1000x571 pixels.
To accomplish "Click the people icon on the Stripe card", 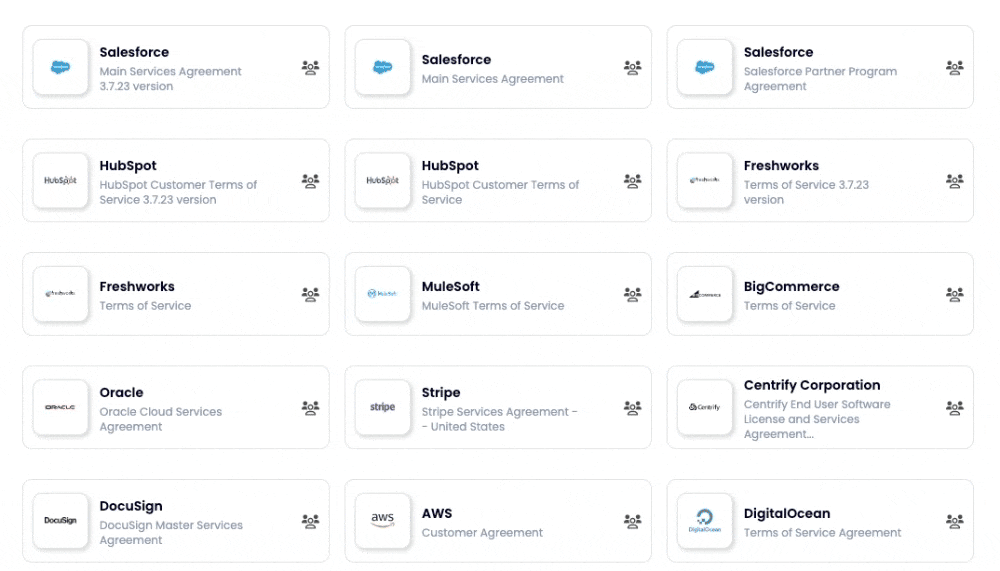I will [632, 408].
